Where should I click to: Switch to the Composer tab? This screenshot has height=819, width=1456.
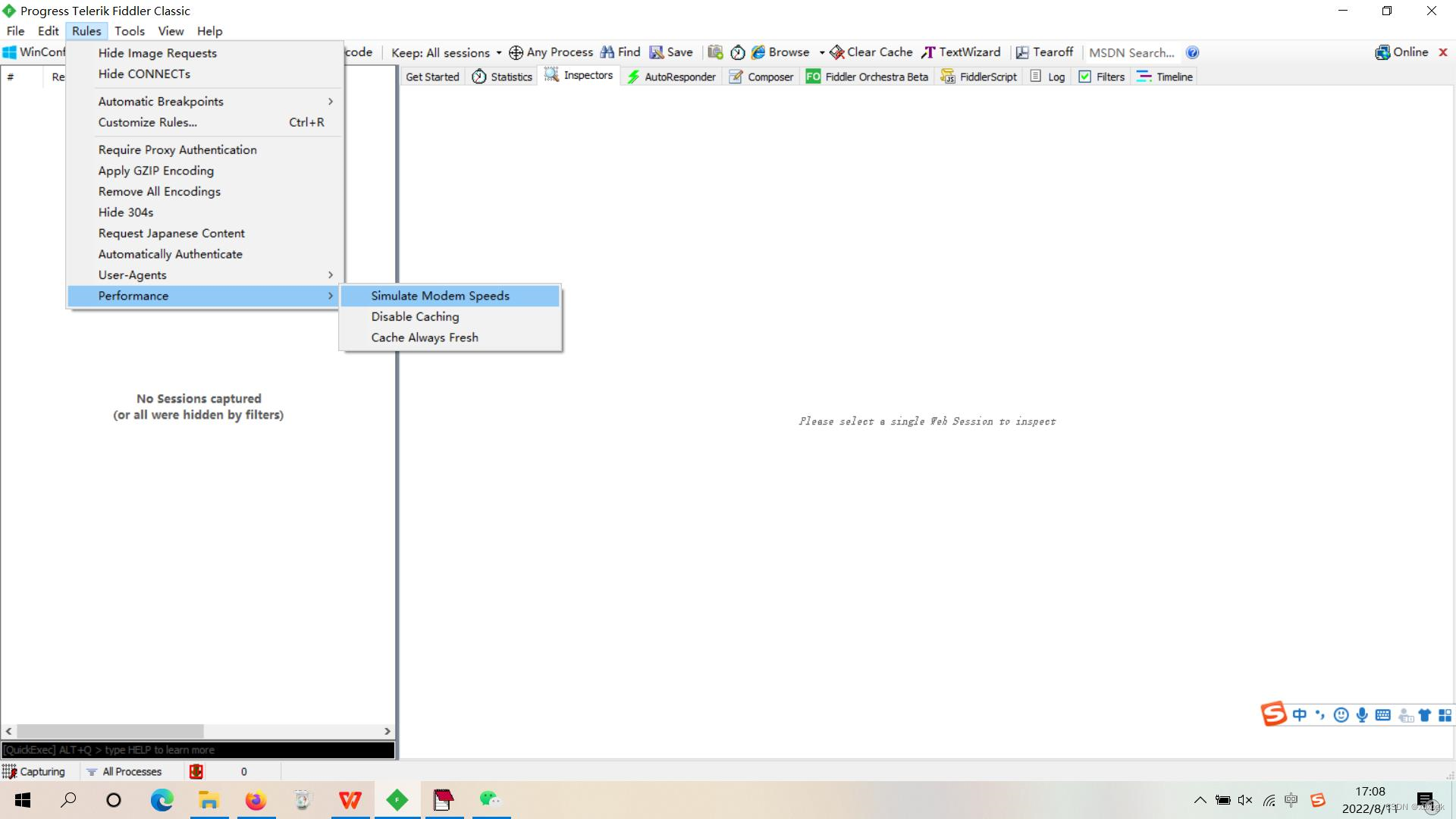coord(761,77)
